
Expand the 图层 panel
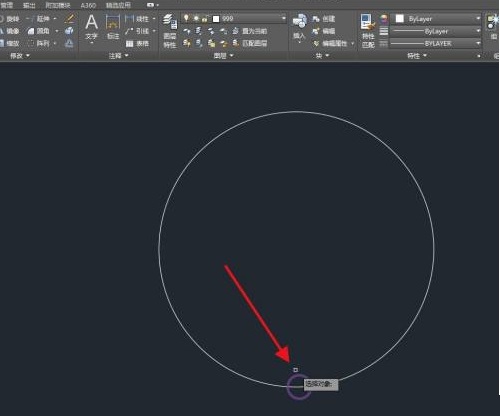(223, 56)
